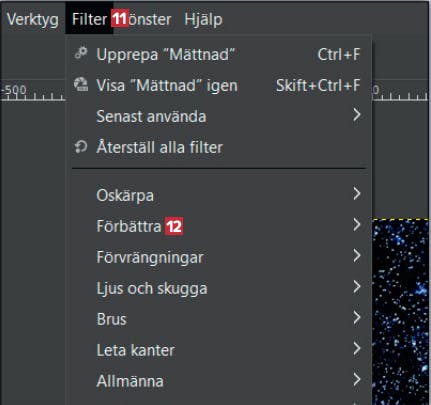The image size is (431, 405).
Task: Click the starry image canvas
Action: [400, 312]
